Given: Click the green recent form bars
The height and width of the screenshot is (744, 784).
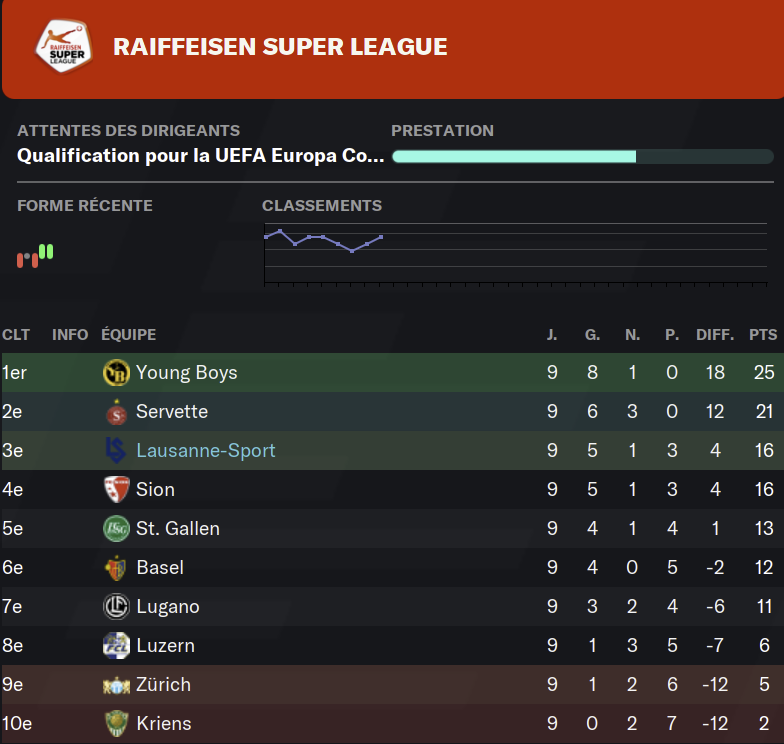Looking at the screenshot, I should point(46,252).
